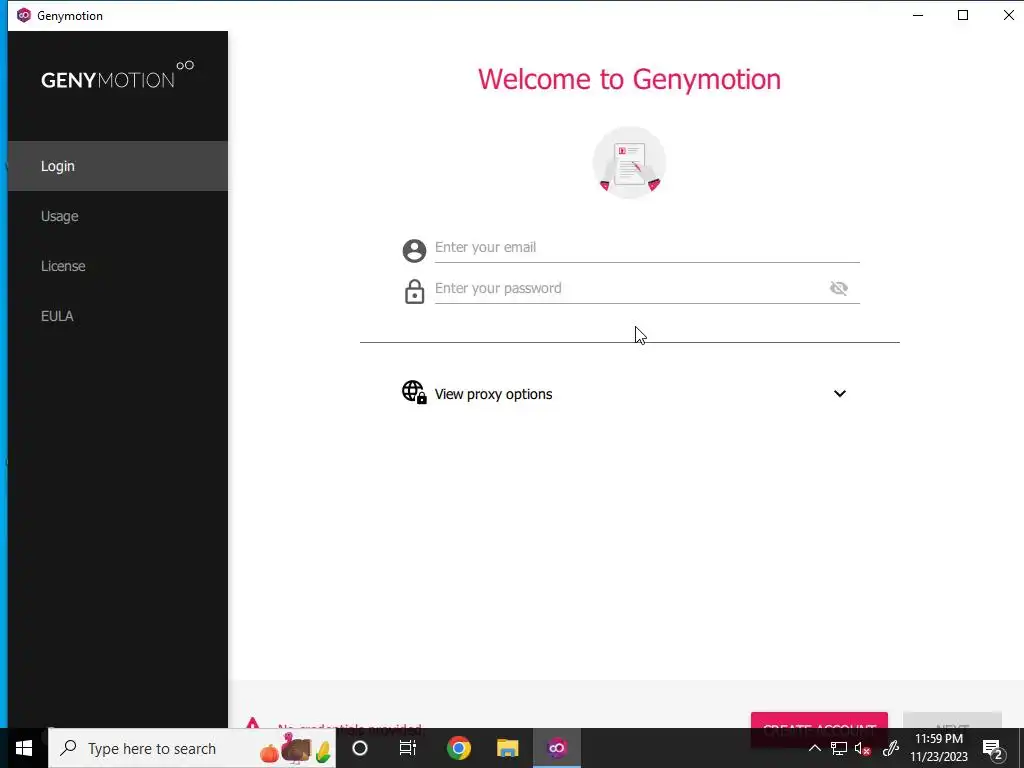Click the Genymotion title bar icon
The height and width of the screenshot is (768, 1024).
[x=24, y=15]
